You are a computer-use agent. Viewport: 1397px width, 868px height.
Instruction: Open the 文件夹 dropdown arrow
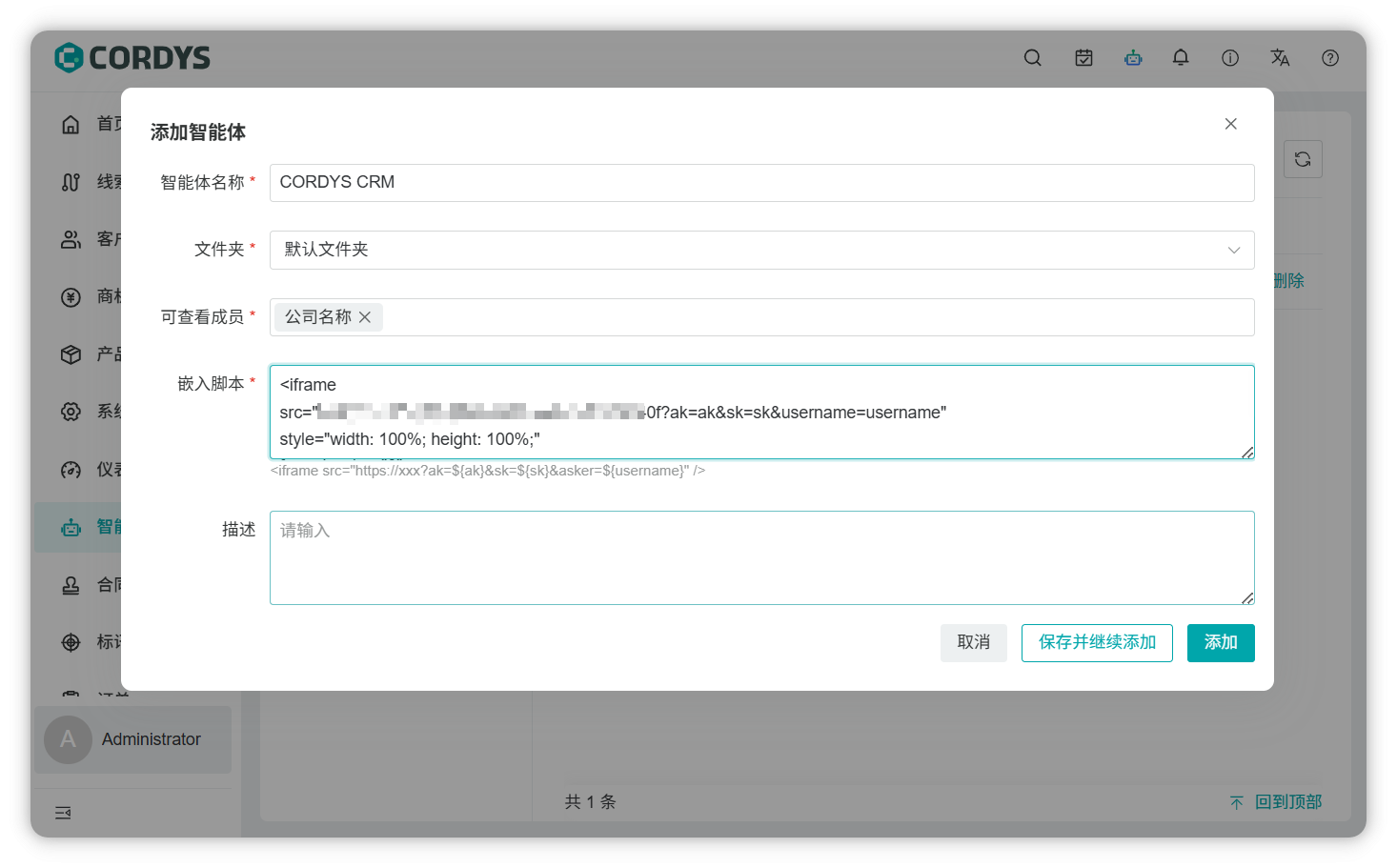point(1234,250)
